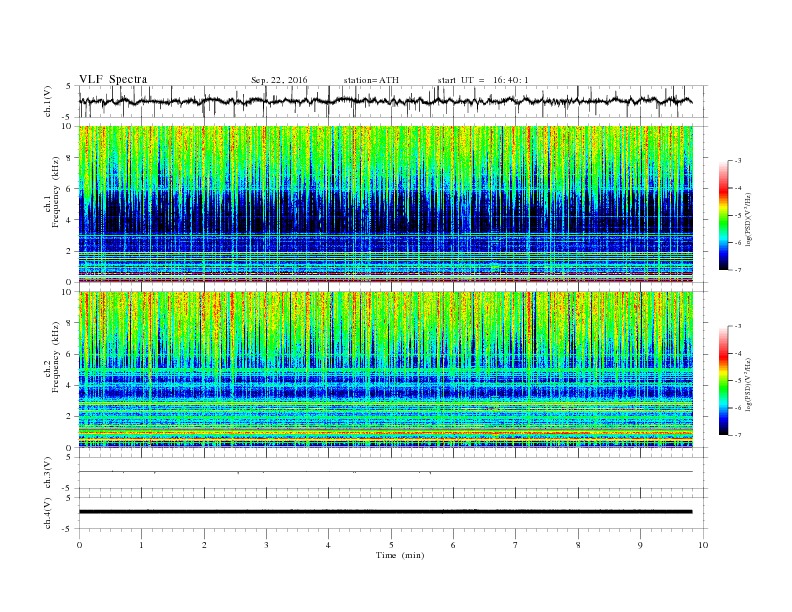Click the time axis tick label "8"
Viewport: 792px width, 612px height.
[x=578, y=545]
